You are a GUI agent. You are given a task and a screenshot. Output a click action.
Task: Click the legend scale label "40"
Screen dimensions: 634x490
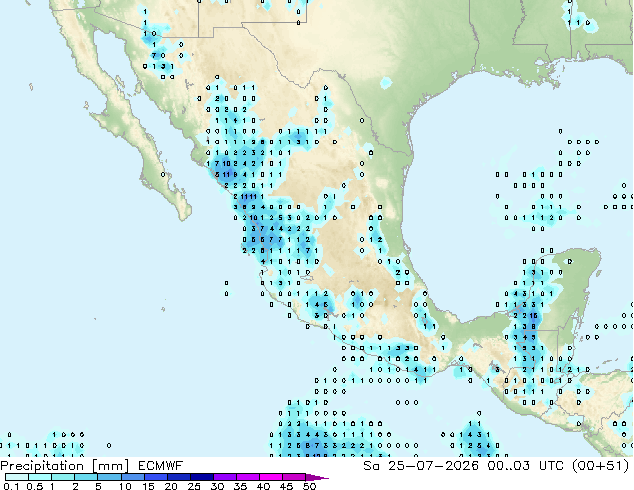coord(263,486)
